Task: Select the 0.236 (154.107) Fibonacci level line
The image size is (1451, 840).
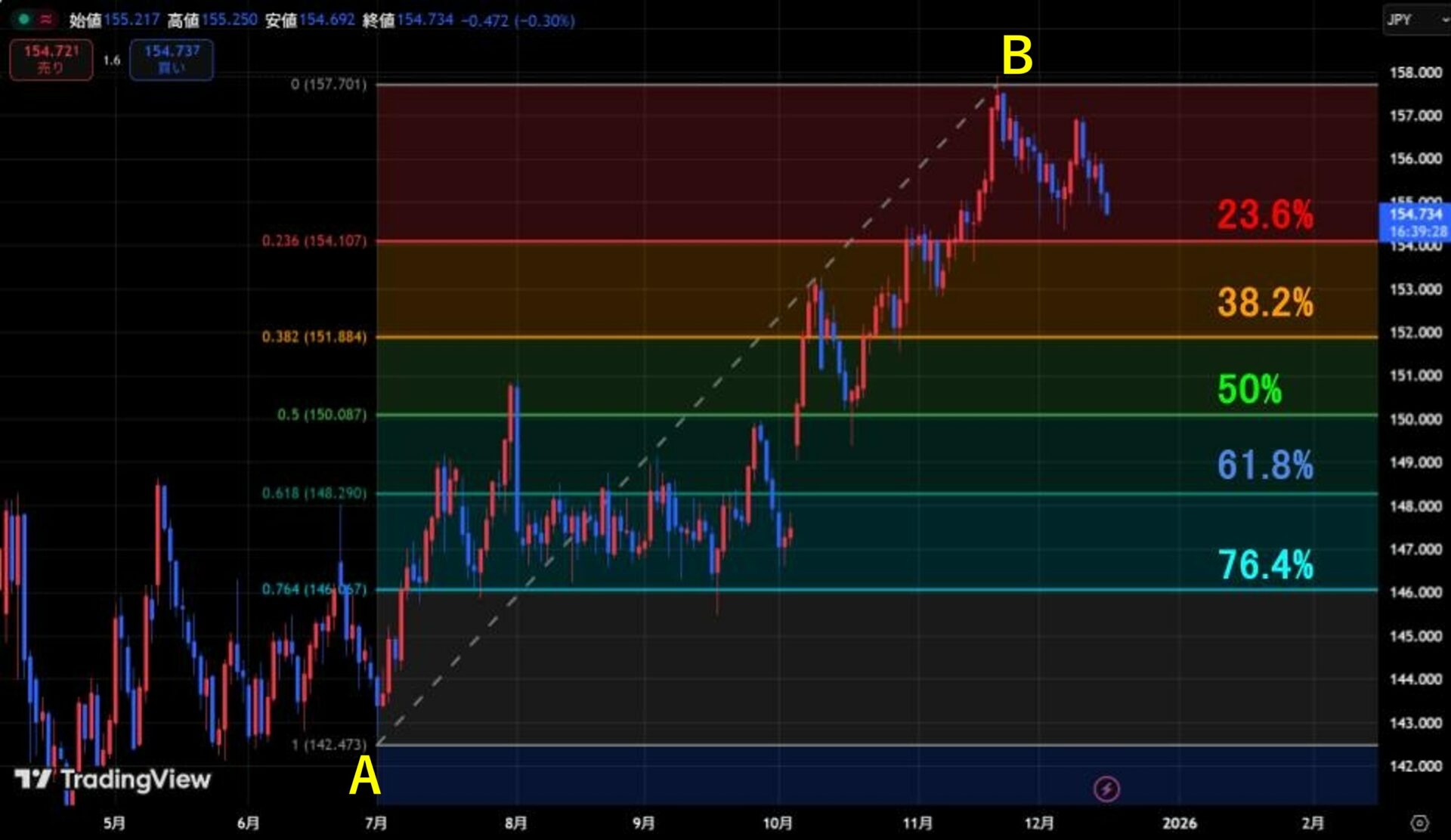Action: point(877,242)
